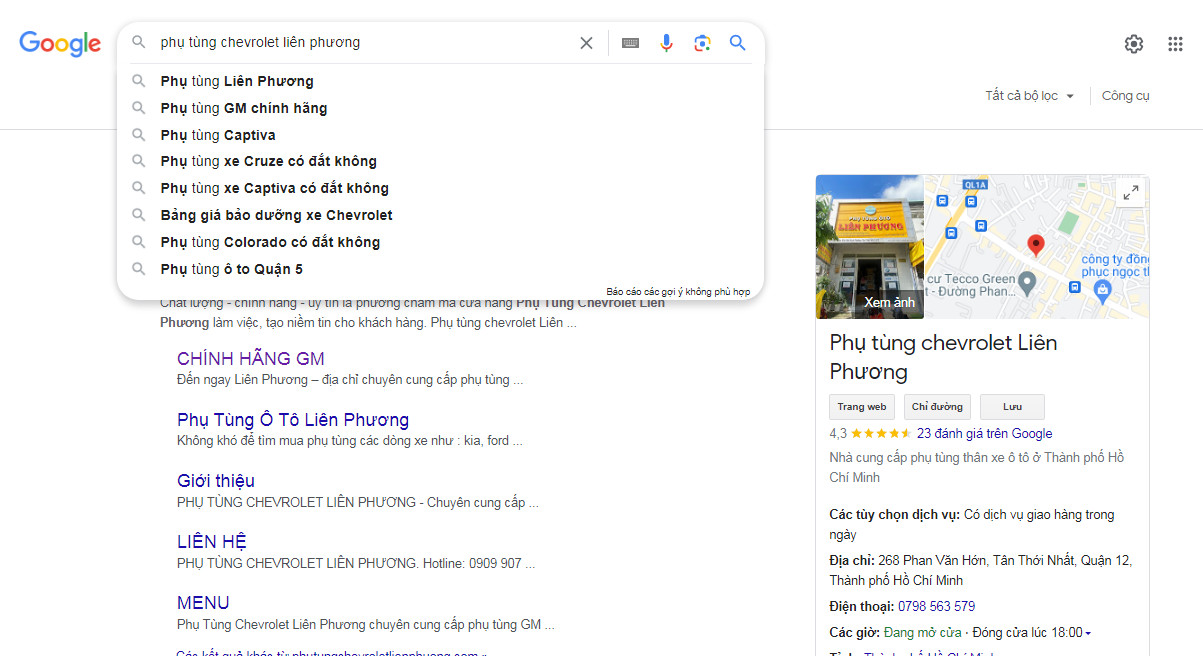This screenshot has height=656, width=1203.
Task: Click the Google logo to go home
Action: click(60, 44)
